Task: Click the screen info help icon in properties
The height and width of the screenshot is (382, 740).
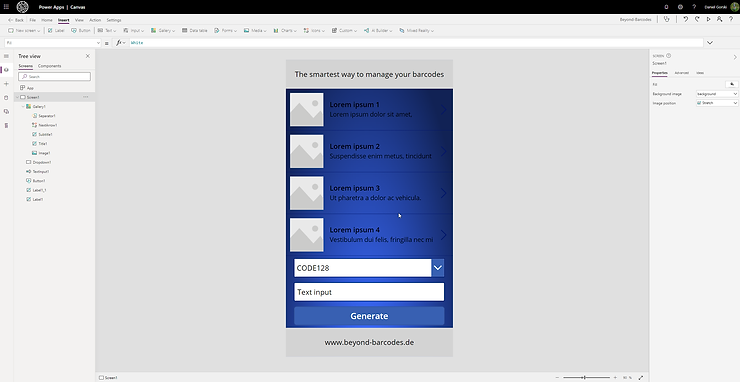Action: tap(668, 56)
